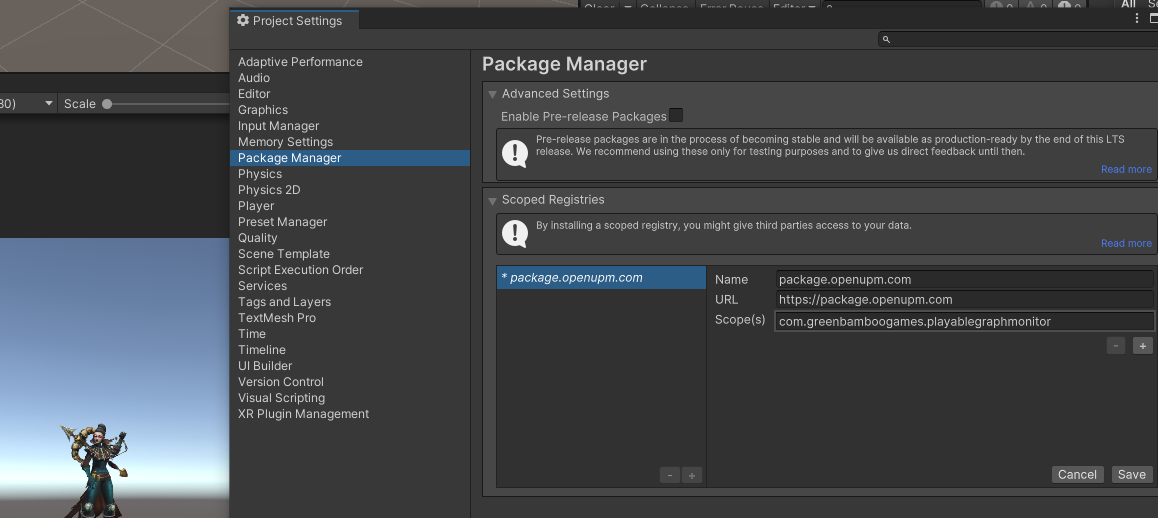Select Physics 2D settings category

point(269,190)
